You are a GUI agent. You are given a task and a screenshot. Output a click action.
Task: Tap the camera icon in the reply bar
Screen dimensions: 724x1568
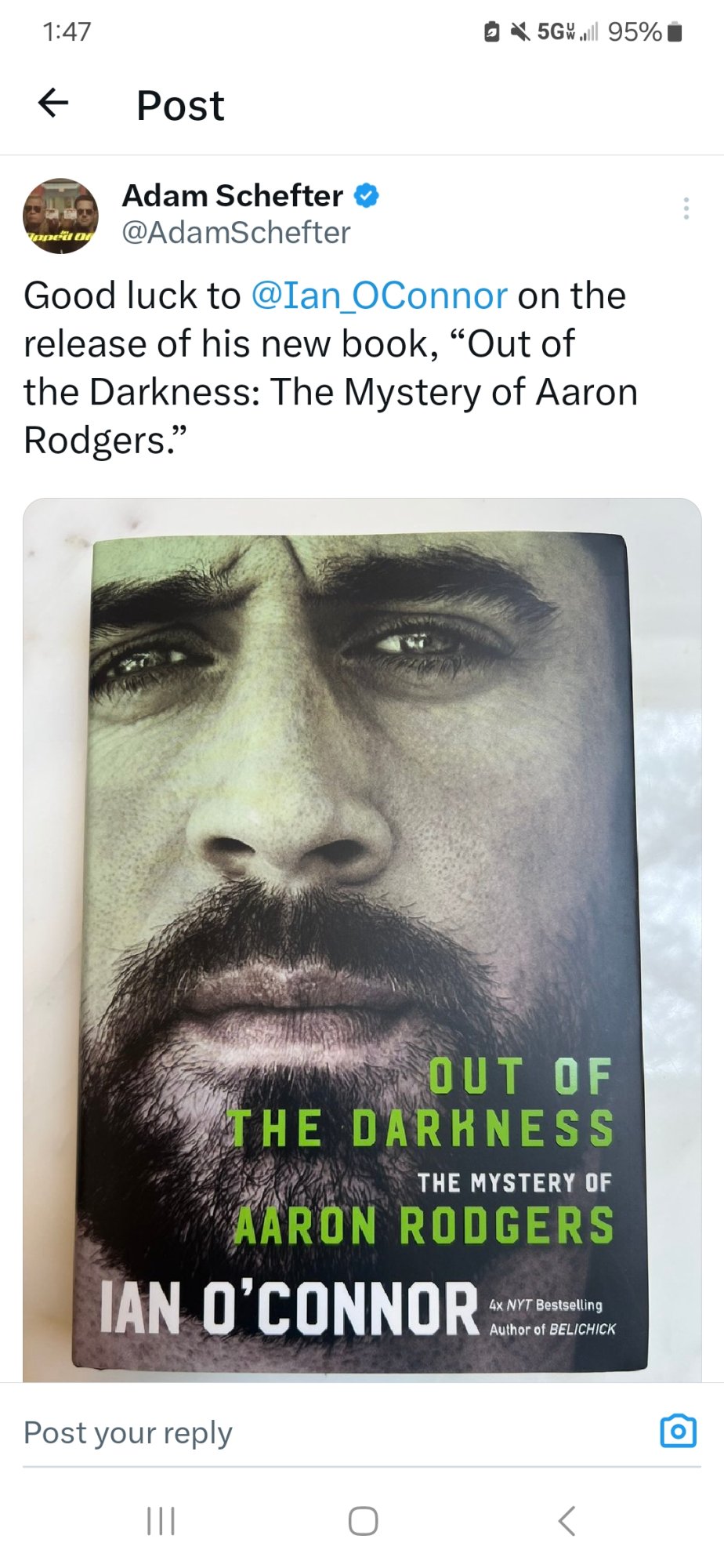click(678, 1431)
